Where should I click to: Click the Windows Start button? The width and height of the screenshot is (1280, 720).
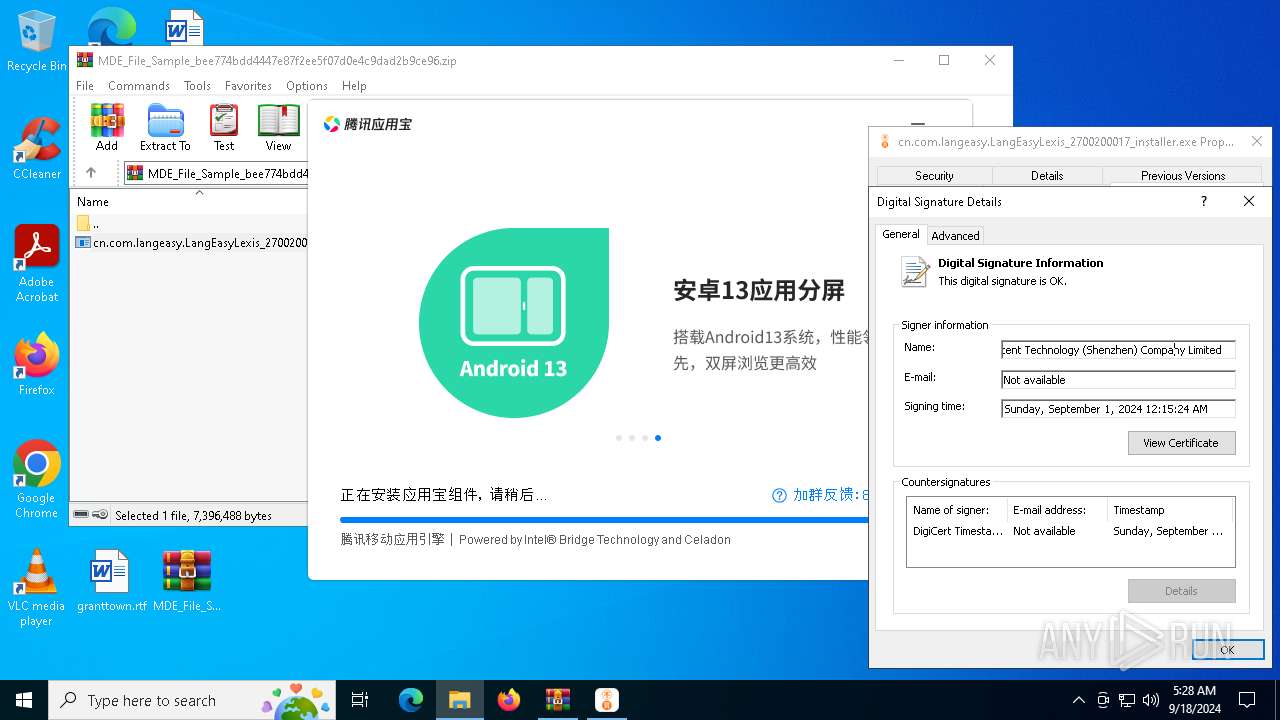[x=24, y=700]
